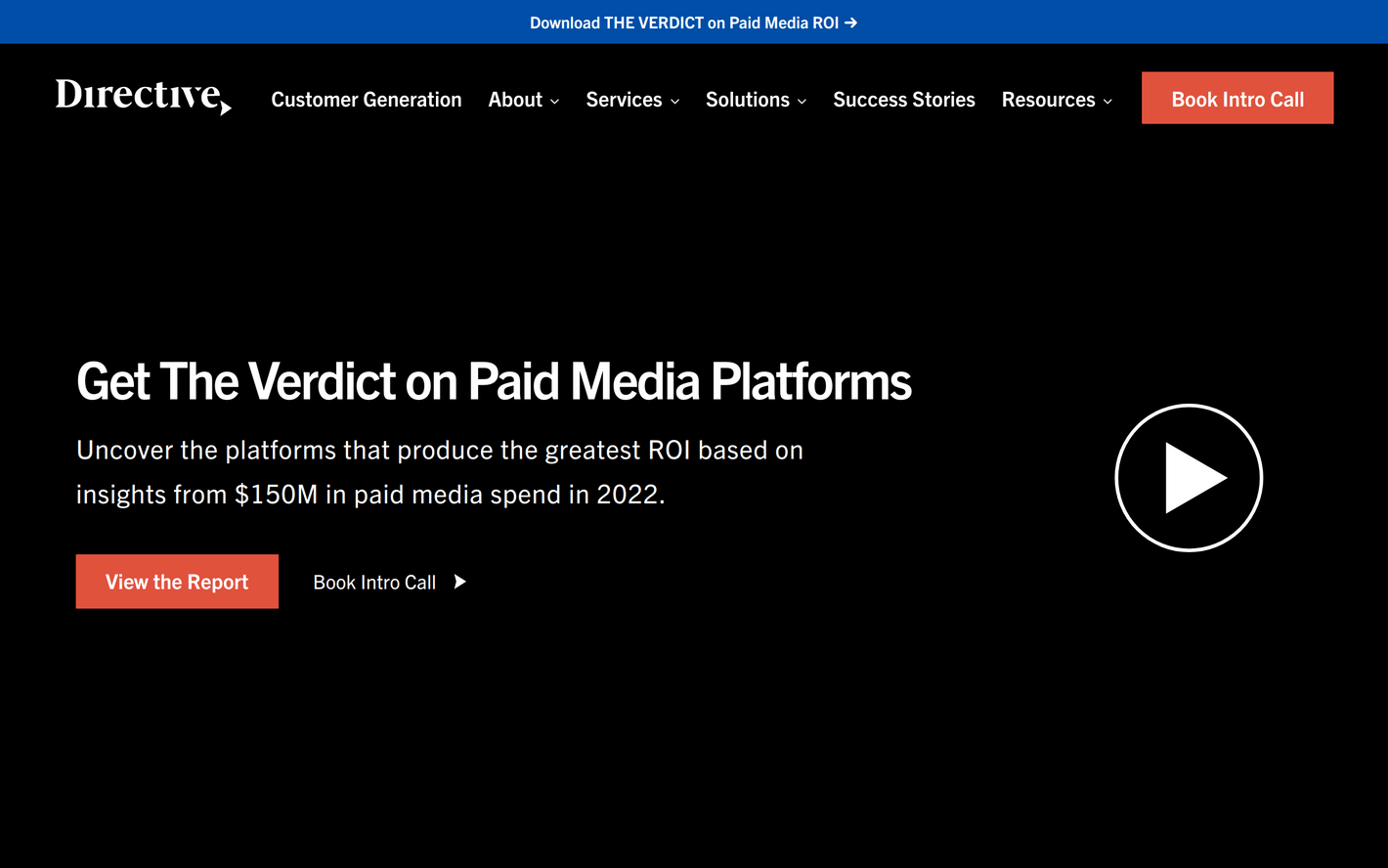Follow the hero Book Intro Call text link
1388x868 pixels.
374,583
